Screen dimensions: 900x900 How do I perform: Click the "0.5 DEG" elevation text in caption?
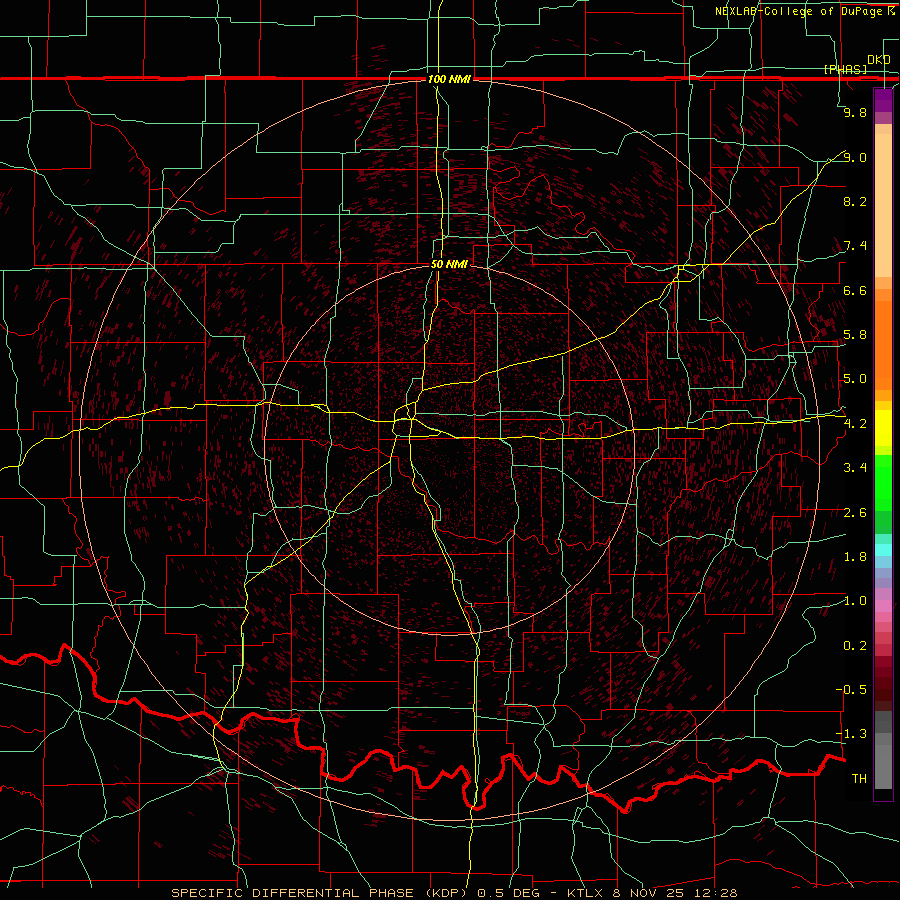coord(509,893)
